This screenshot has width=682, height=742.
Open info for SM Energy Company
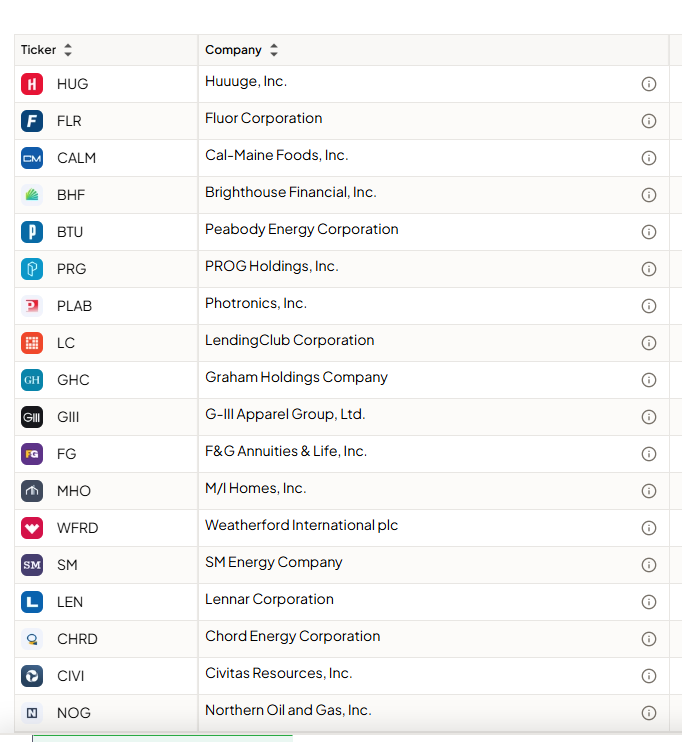(x=648, y=565)
